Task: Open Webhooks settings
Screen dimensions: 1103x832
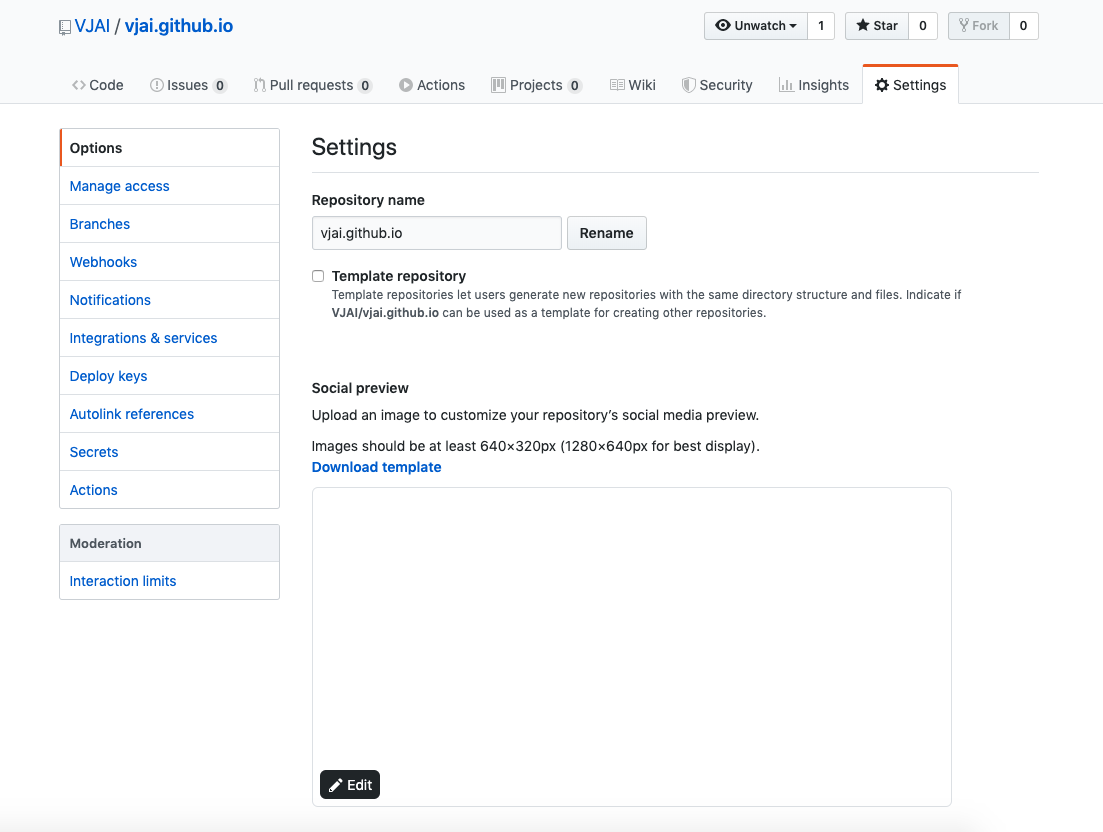Action: (170, 262)
